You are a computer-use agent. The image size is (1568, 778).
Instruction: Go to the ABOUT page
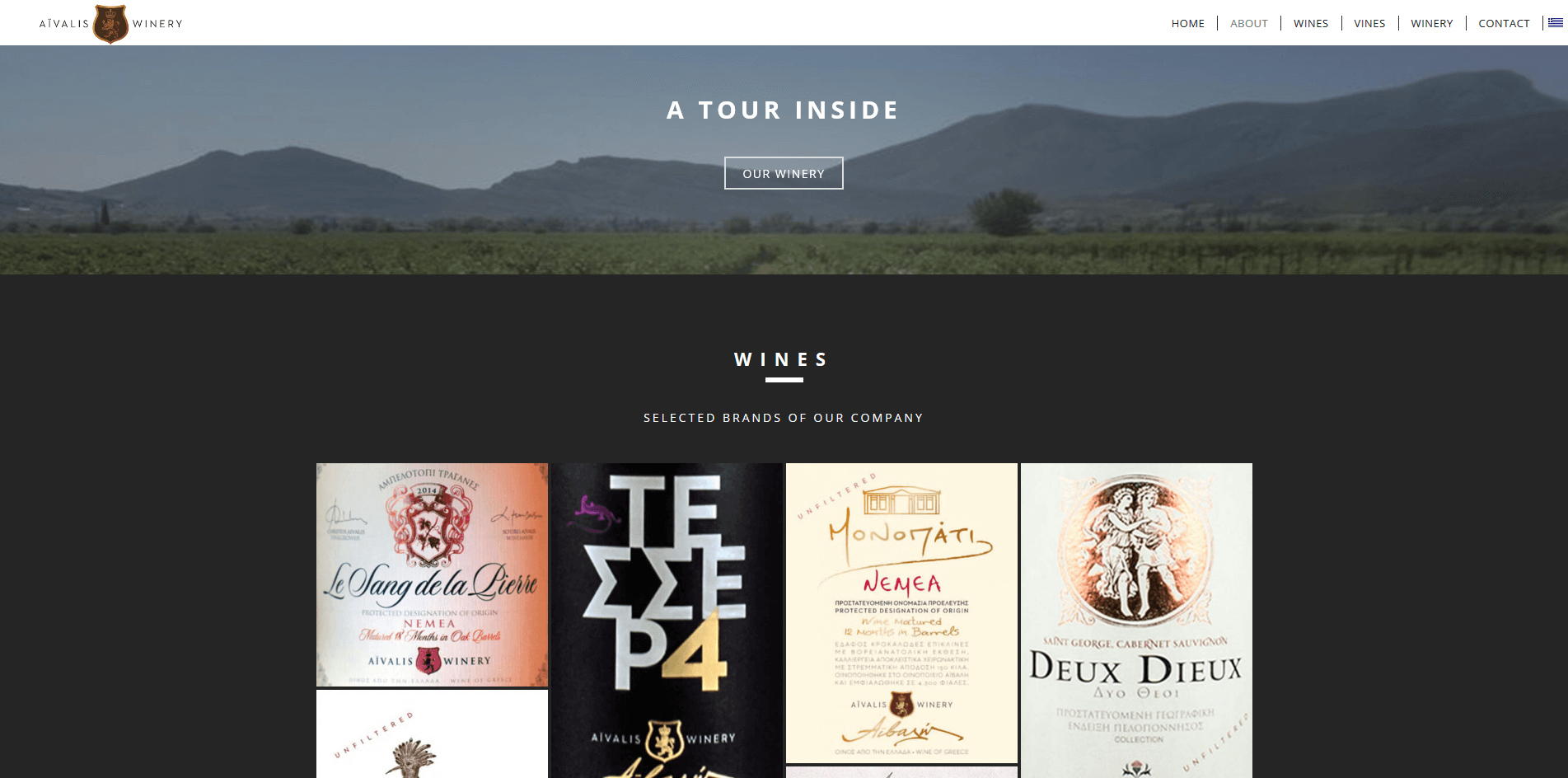click(1248, 23)
